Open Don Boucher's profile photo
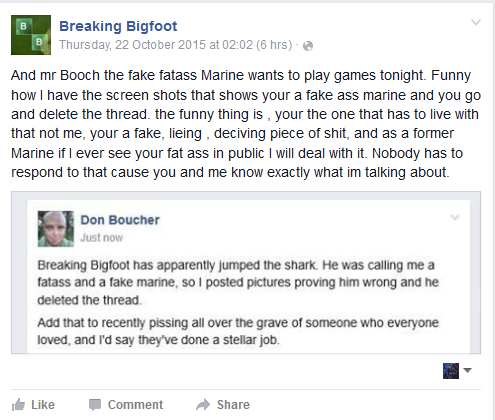Viewport: 495px width, 420px height. point(55,229)
